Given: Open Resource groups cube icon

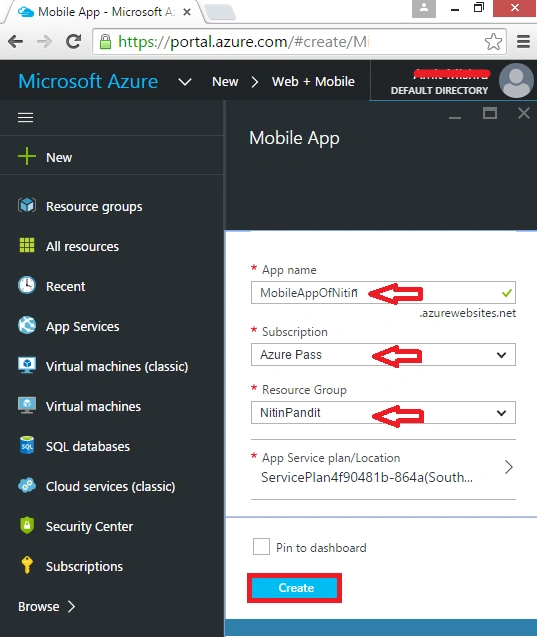Looking at the screenshot, I should (x=27, y=206).
